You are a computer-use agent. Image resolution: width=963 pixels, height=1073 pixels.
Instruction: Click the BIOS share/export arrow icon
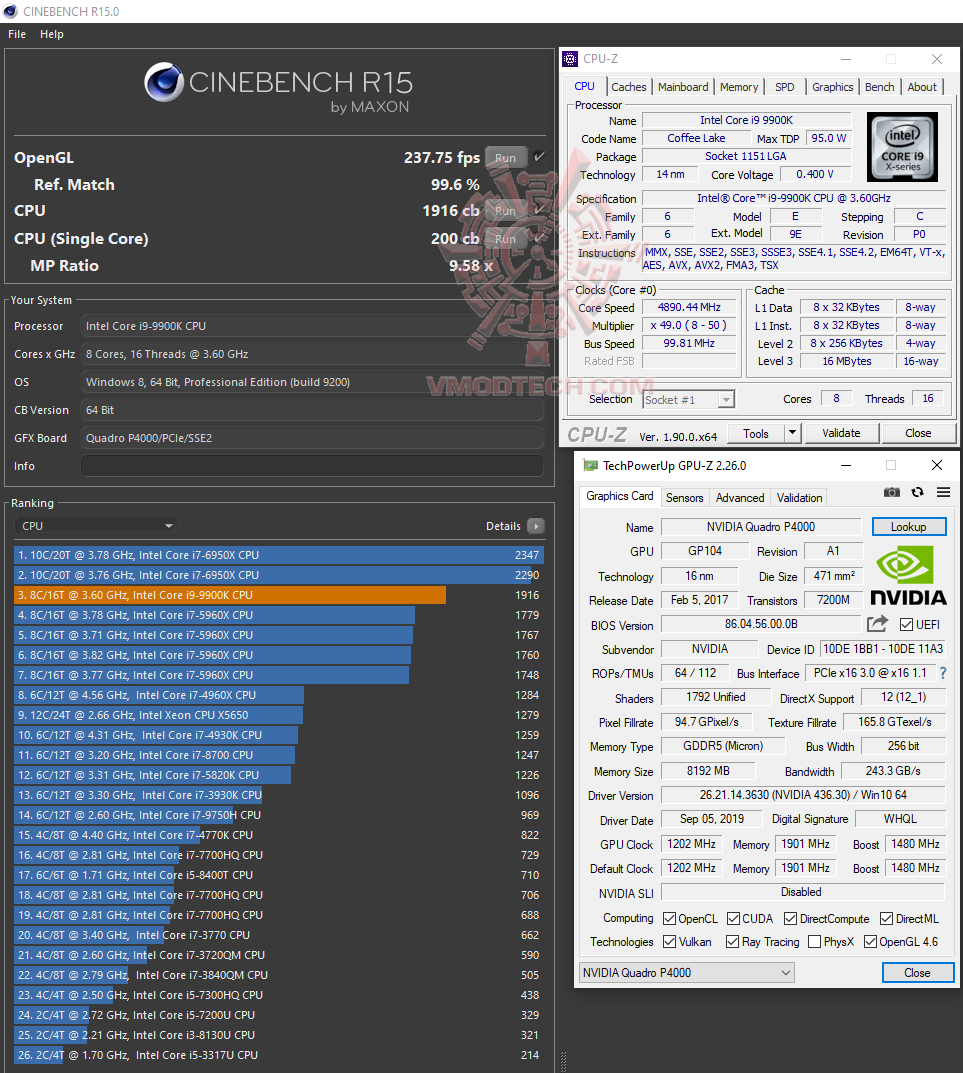click(877, 623)
